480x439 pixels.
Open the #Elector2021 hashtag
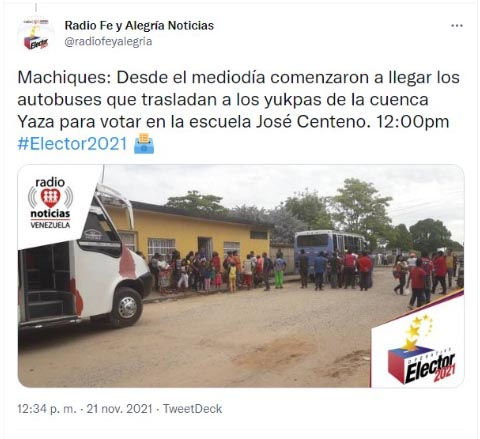(72, 144)
